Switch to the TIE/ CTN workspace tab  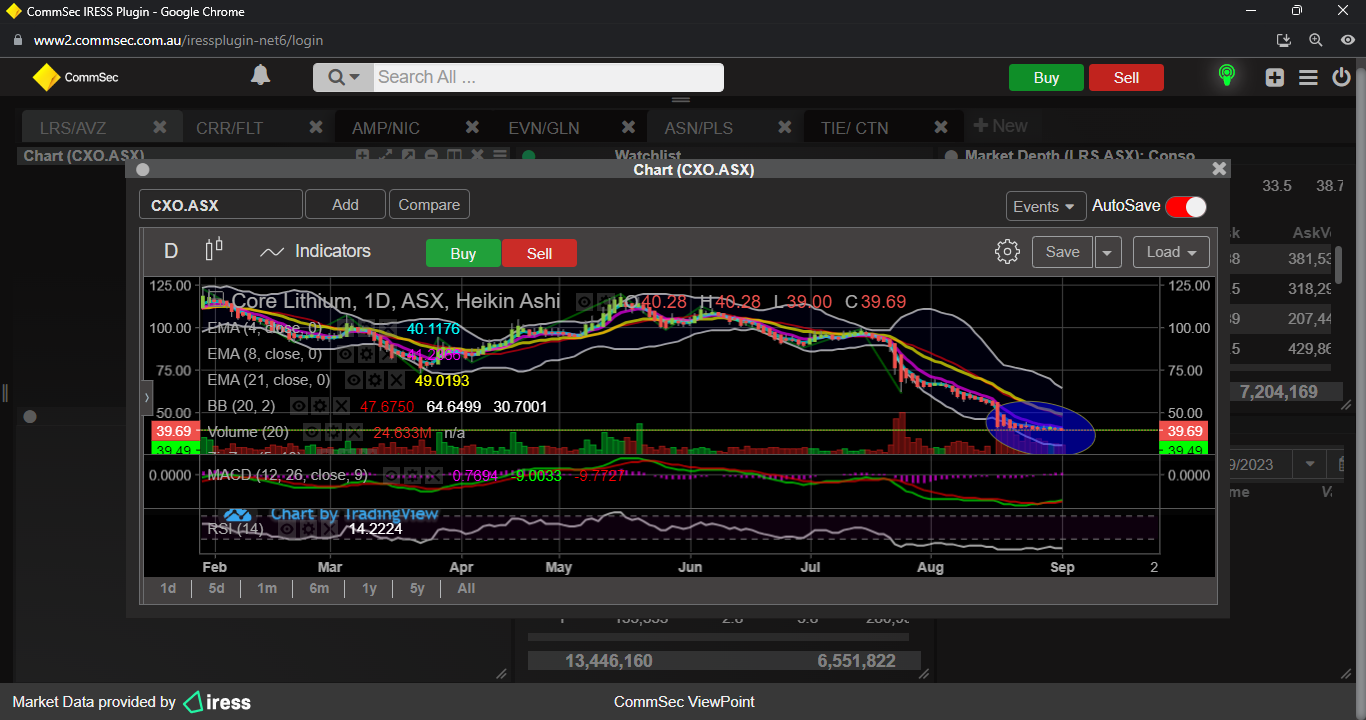click(854, 128)
